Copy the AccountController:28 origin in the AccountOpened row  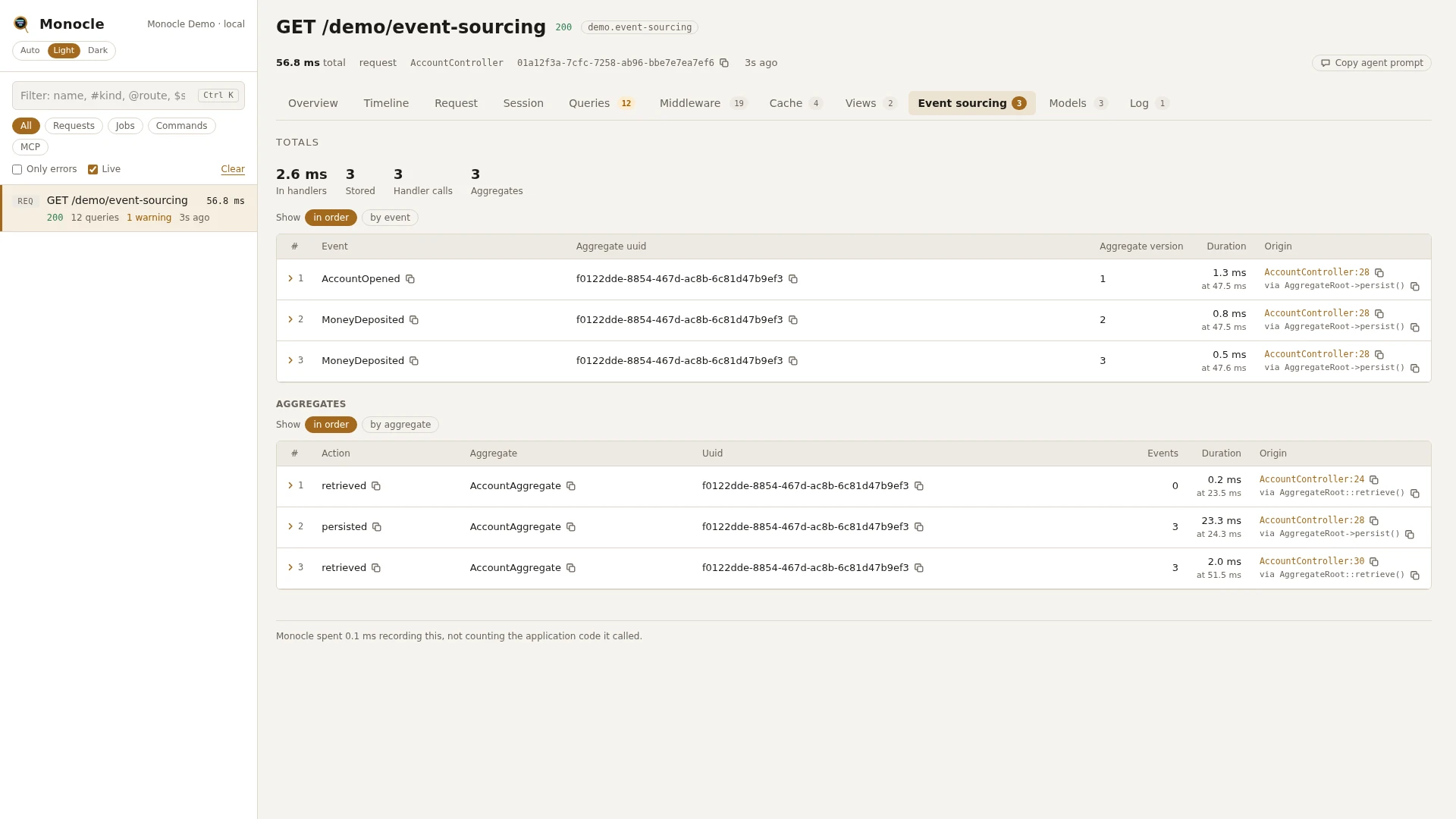(1379, 273)
